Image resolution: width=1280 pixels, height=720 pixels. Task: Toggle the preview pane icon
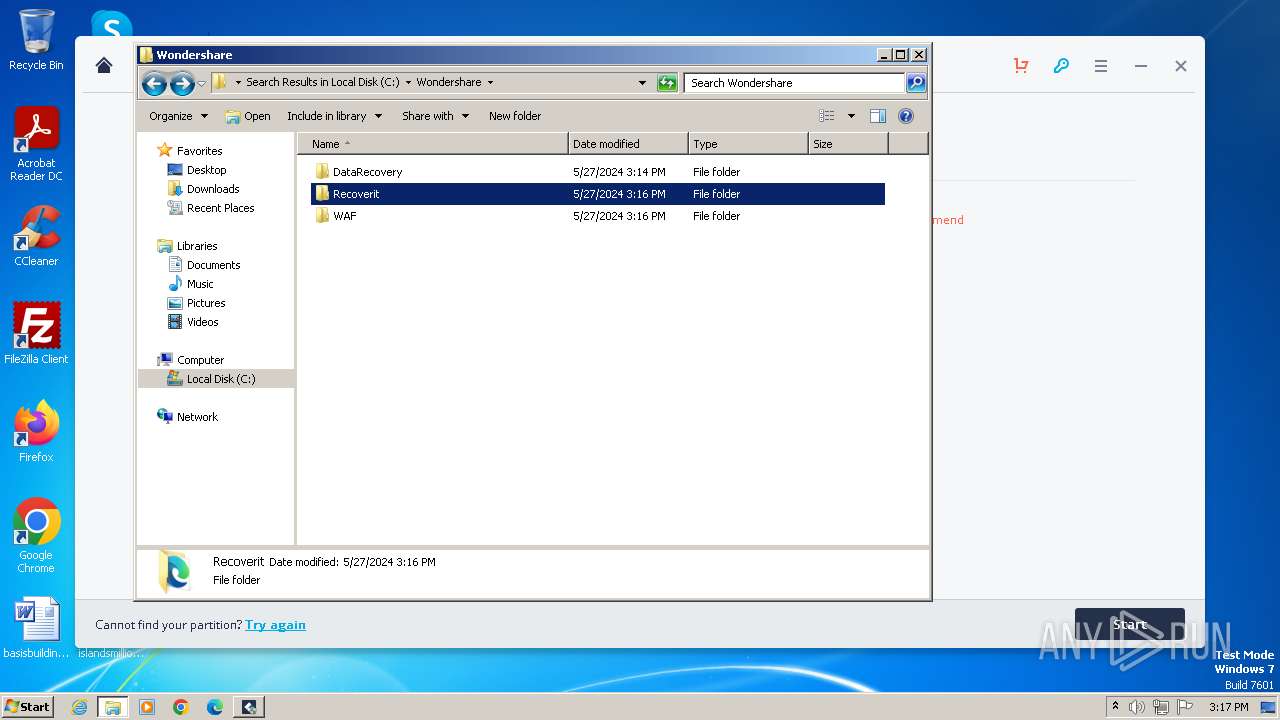click(878, 116)
